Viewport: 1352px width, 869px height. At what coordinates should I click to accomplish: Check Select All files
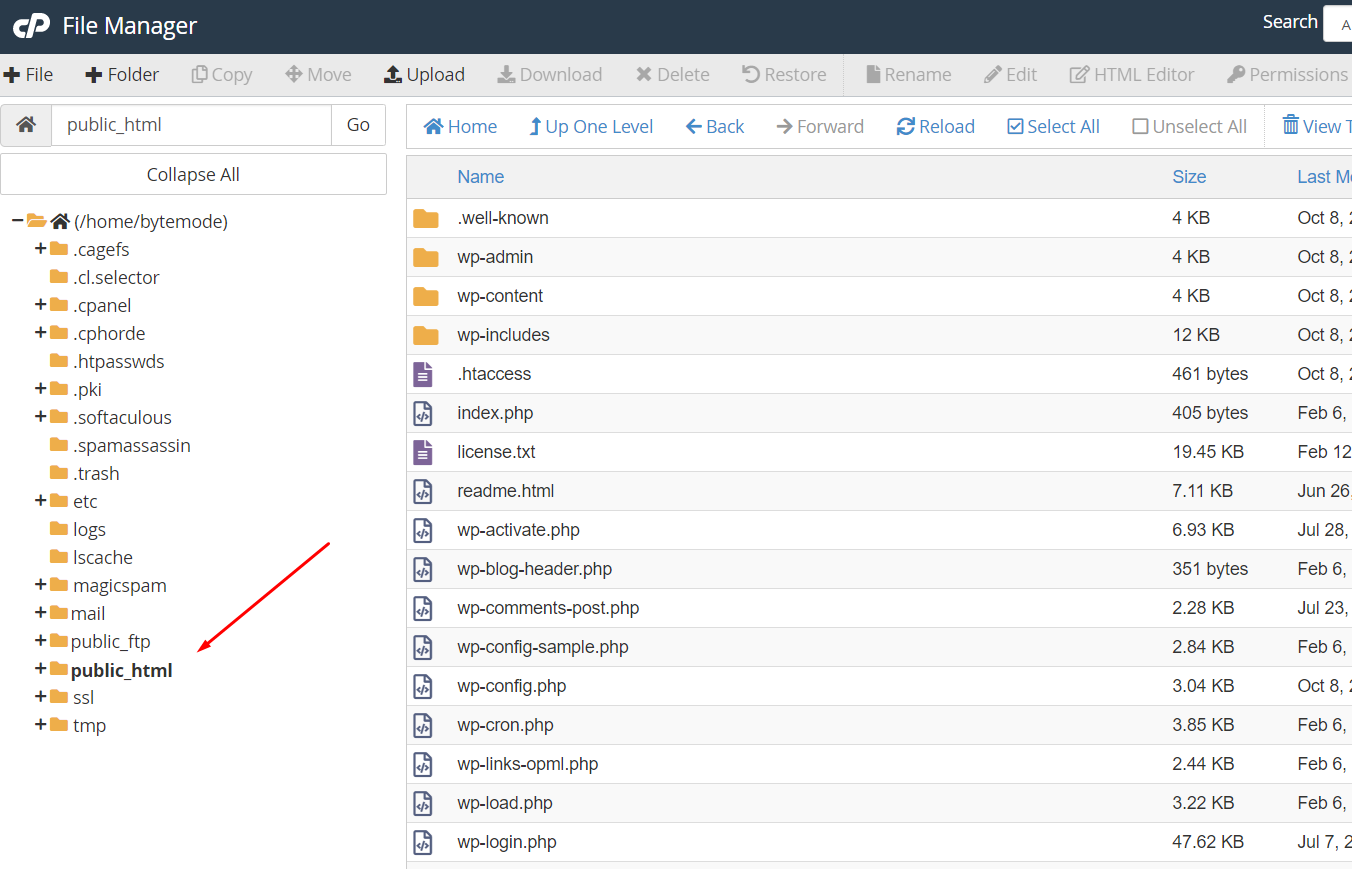pos(1015,127)
